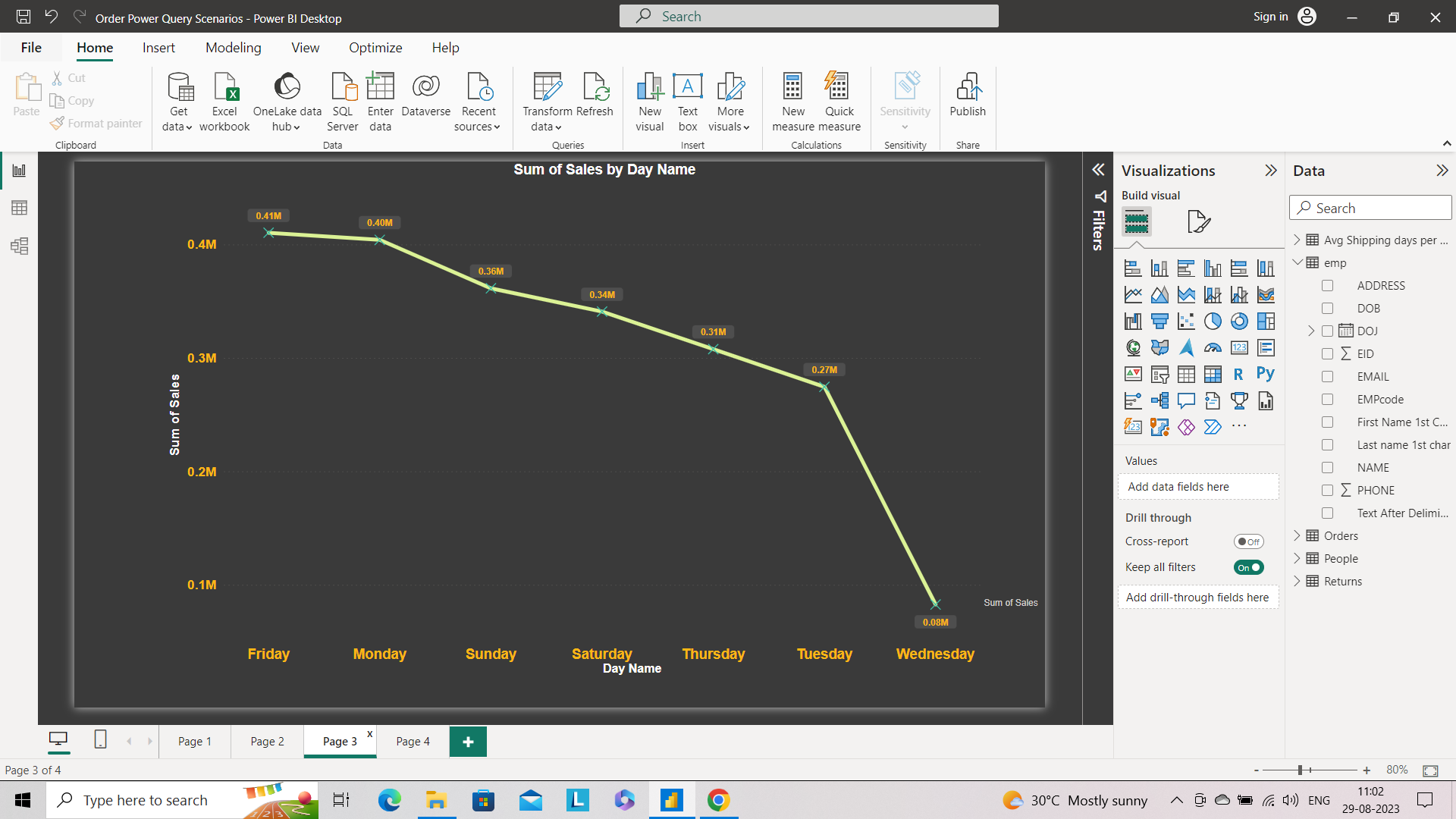
Task: Check the EMAIL field checkbox
Action: [x=1328, y=376]
